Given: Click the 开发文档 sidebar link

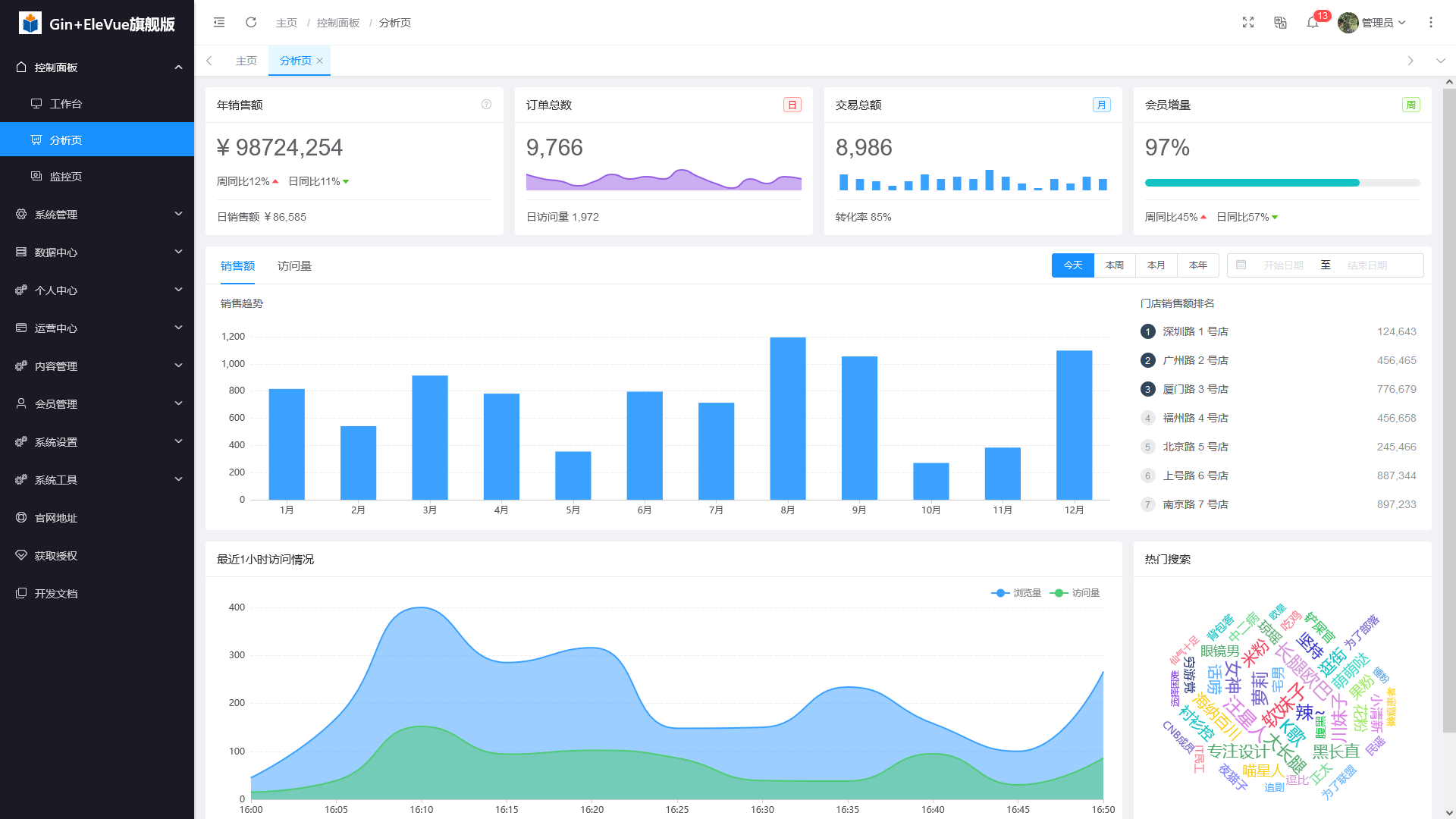Looking at the screenshot, I should coord(56,594).
